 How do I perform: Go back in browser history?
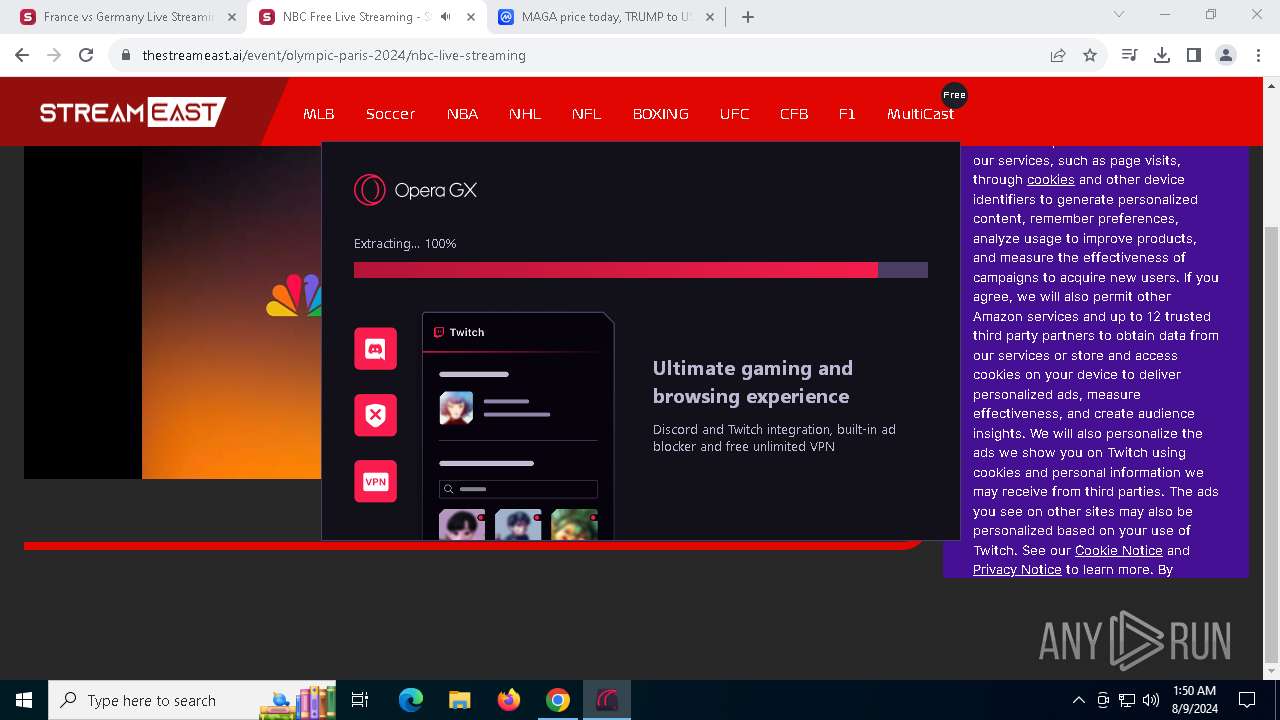(x=22, y=55)
